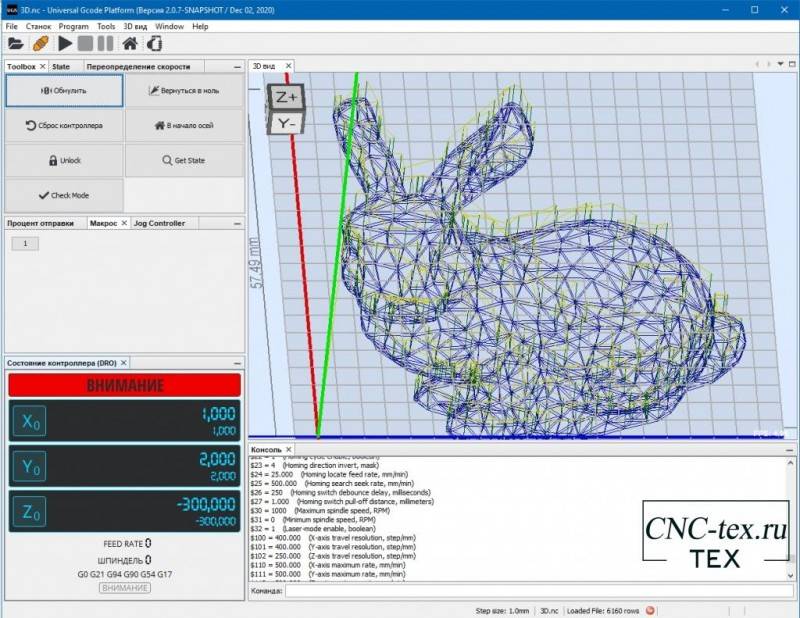Click the Get State button

[x=184, y=160]
